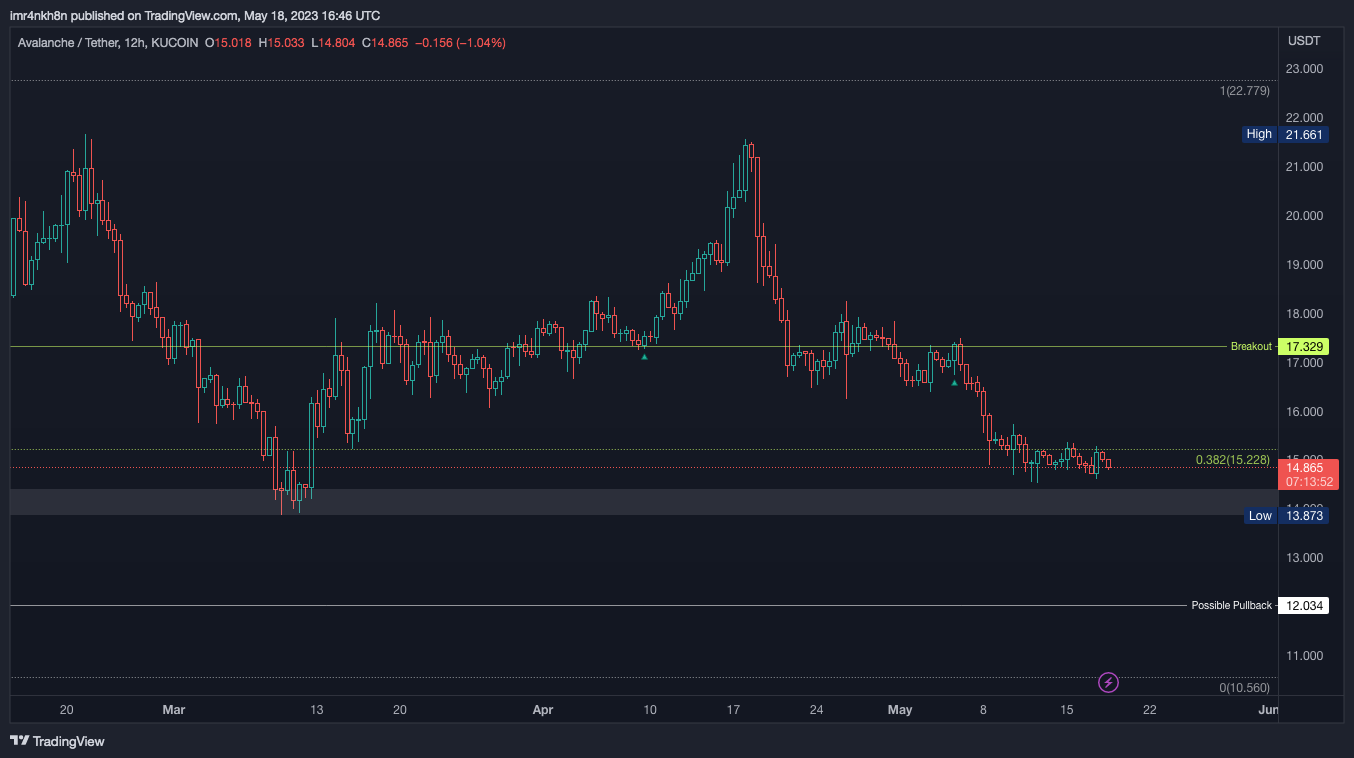
Task: Click the 24 date axis label
Action: 817,710
